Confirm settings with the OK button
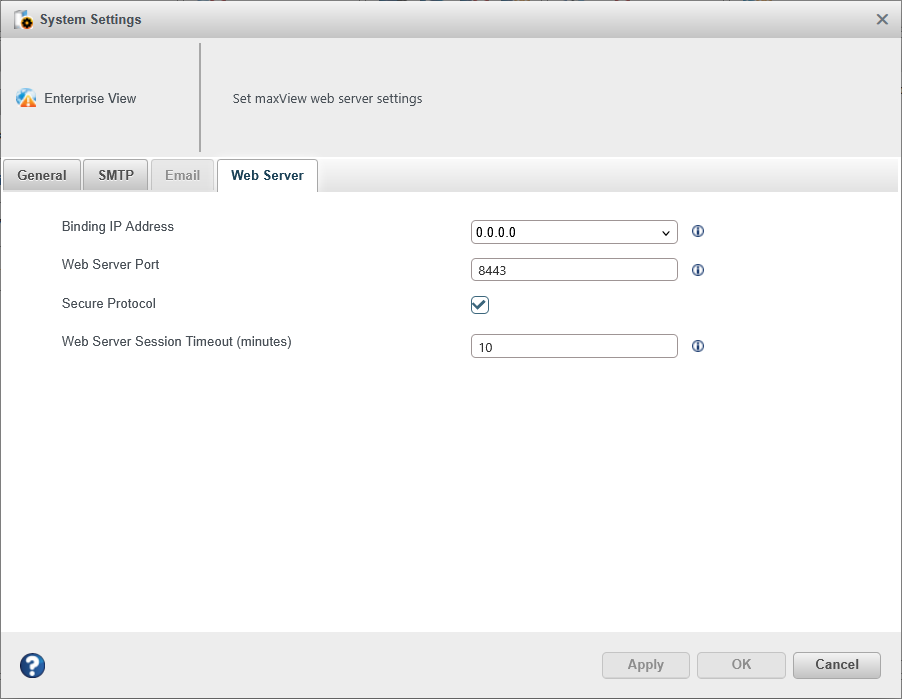 (741, 665)
